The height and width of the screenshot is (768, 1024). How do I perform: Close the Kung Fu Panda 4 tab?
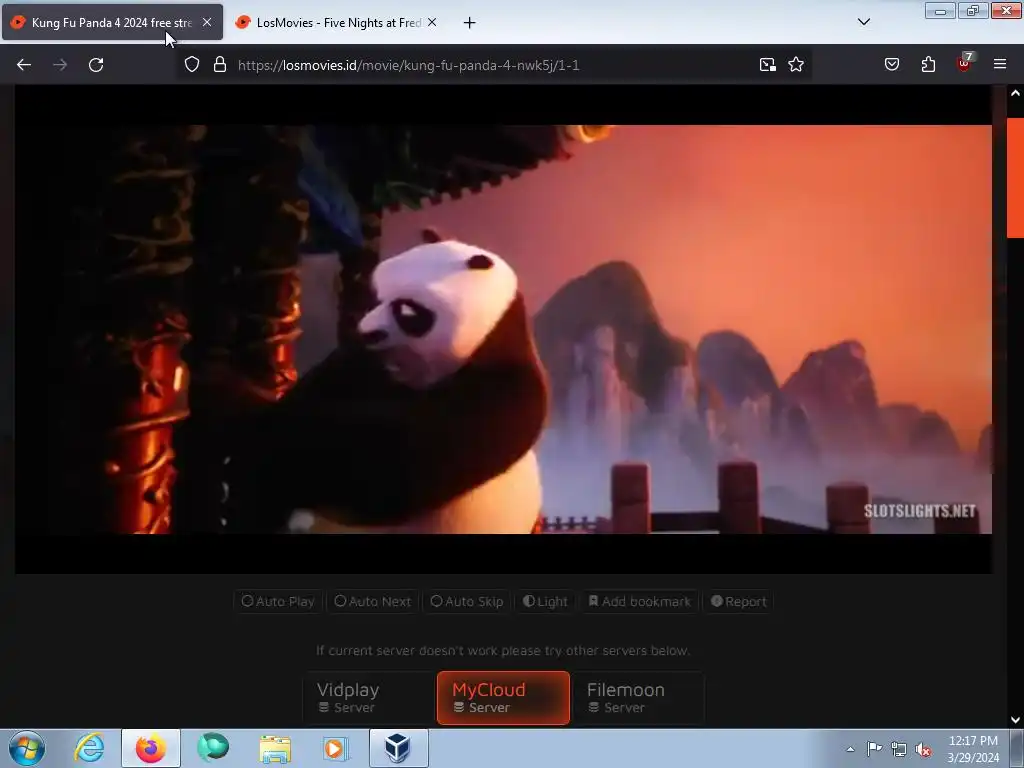206,22
